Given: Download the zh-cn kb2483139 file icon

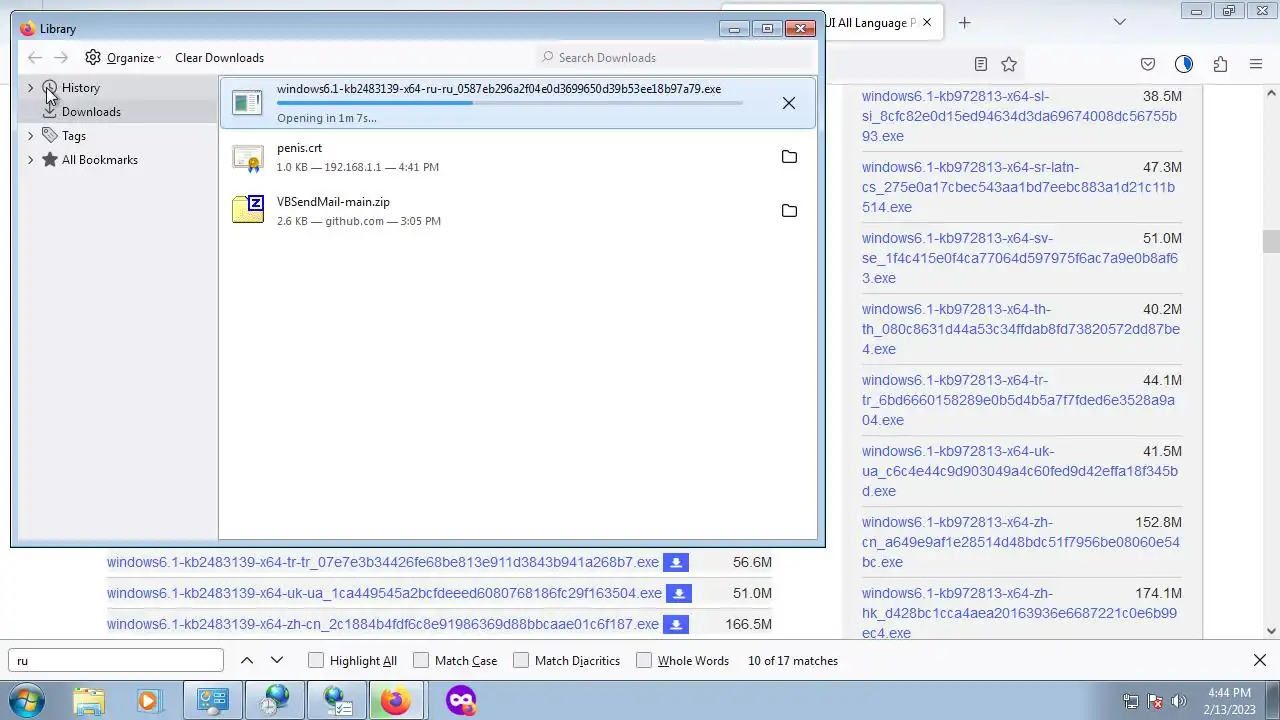Looking at the screenshot, I should pyautogui.click(x=676, y=625).
